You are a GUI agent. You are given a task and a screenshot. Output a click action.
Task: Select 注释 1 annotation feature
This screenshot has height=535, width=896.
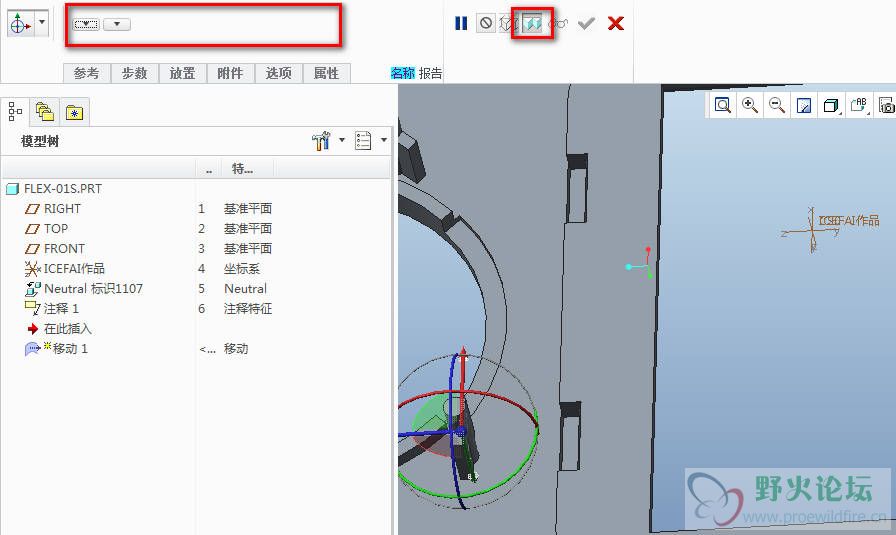[61, 309]
